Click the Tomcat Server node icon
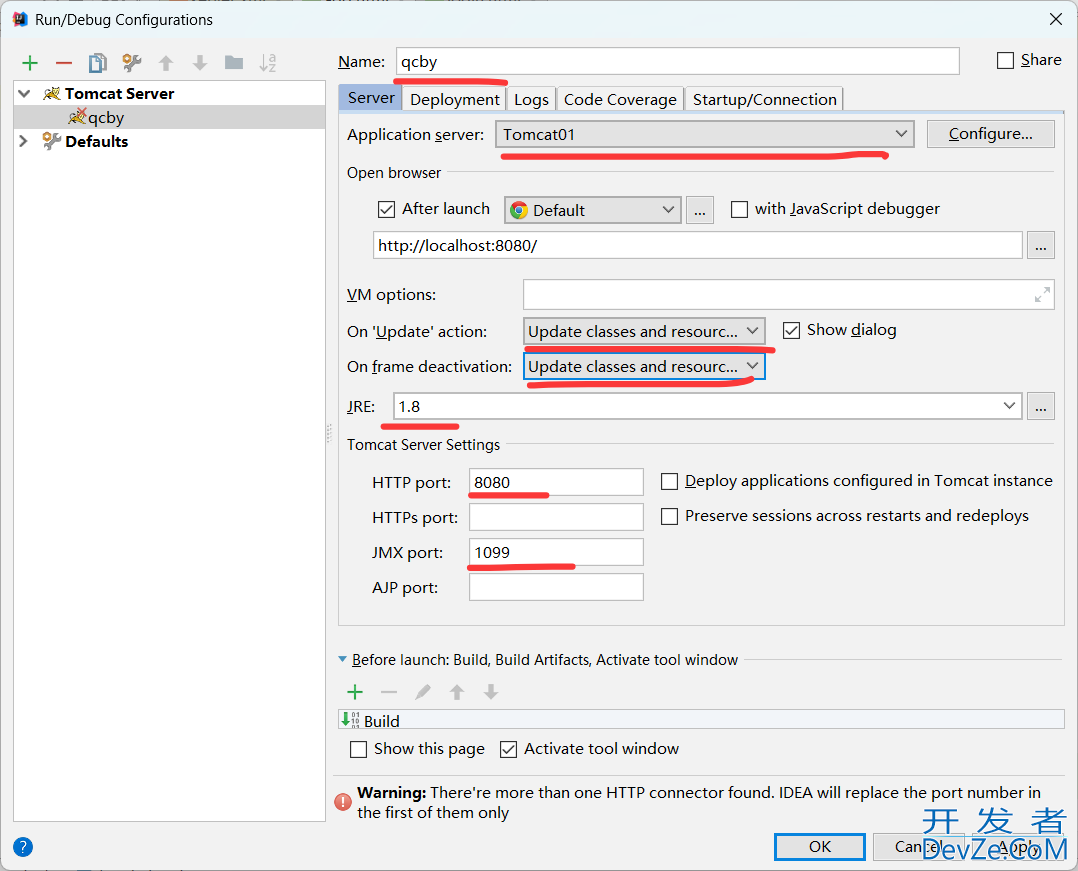This screenshot has width=1078, height=871. click(x=52, y=93)
